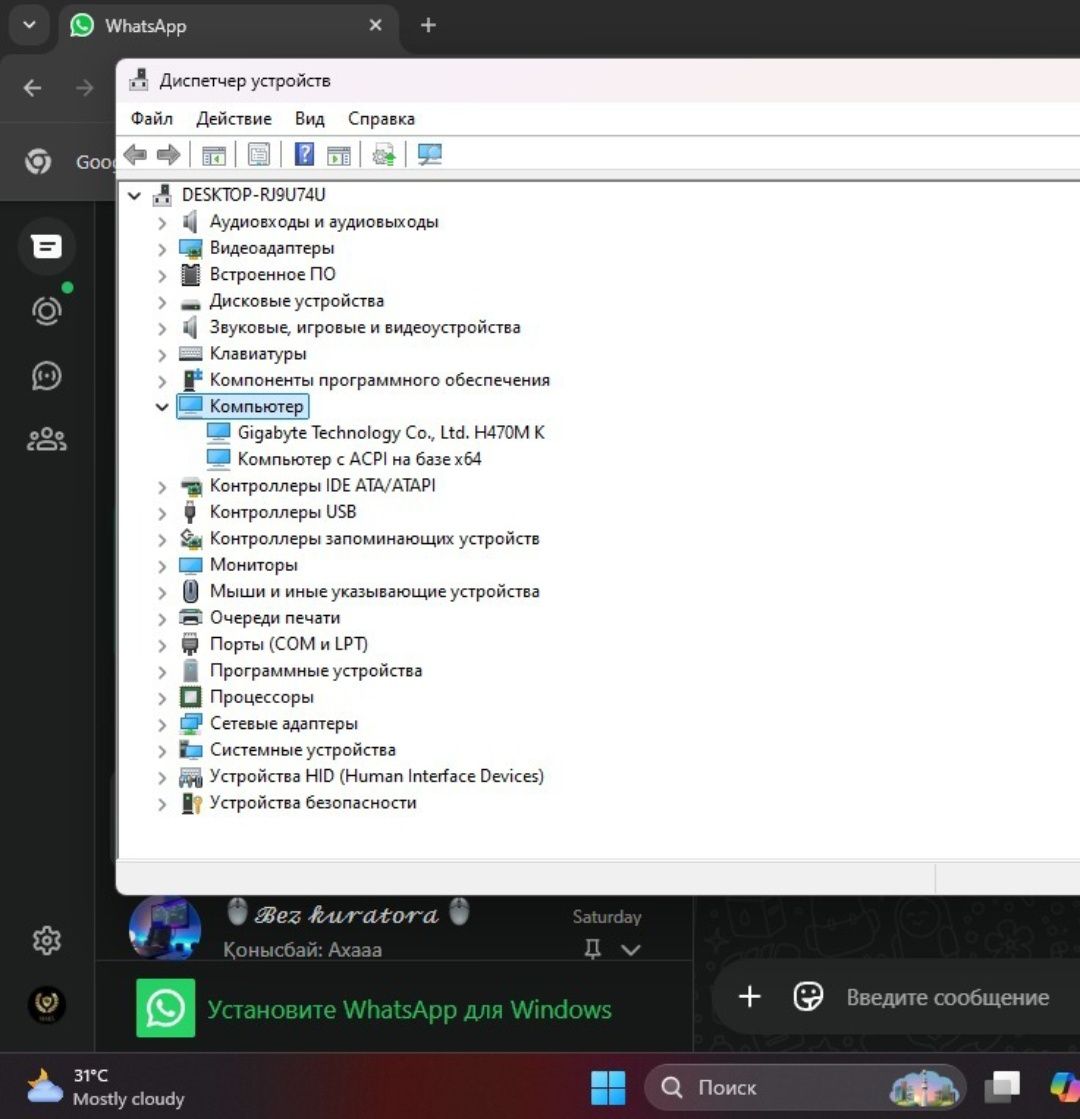The width and height of the screenshot is (1080, 1119).
Task: Open WhatsApp Chats sidebar icon
Action: coord(46,247)
